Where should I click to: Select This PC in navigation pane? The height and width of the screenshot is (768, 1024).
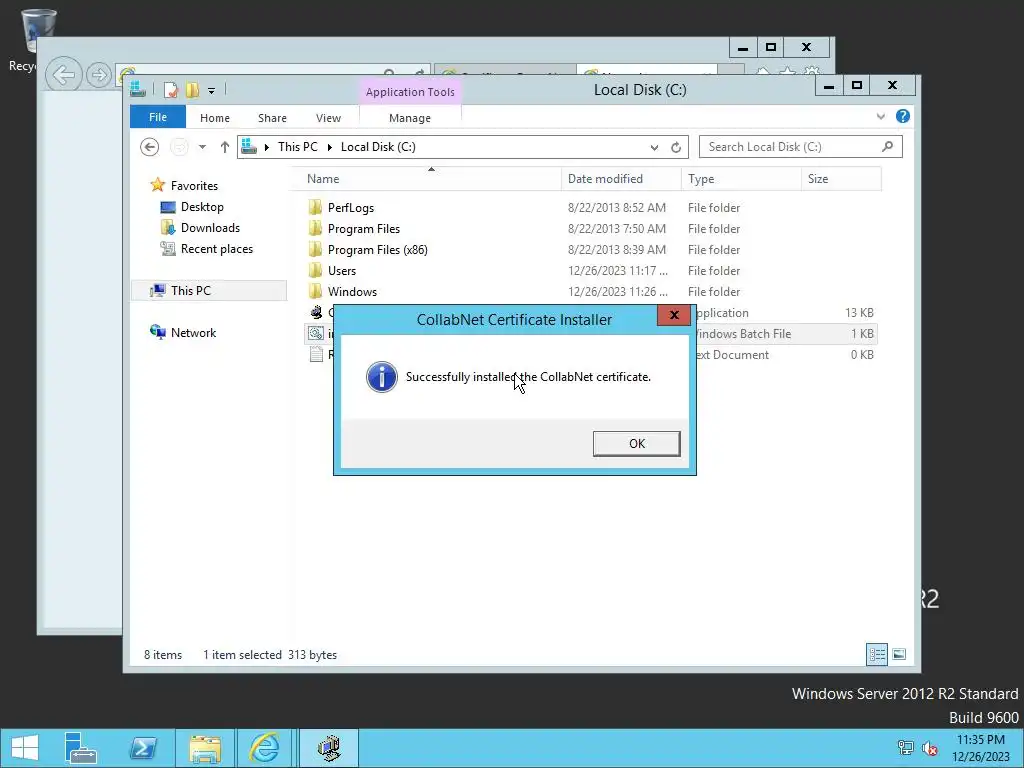191,291
